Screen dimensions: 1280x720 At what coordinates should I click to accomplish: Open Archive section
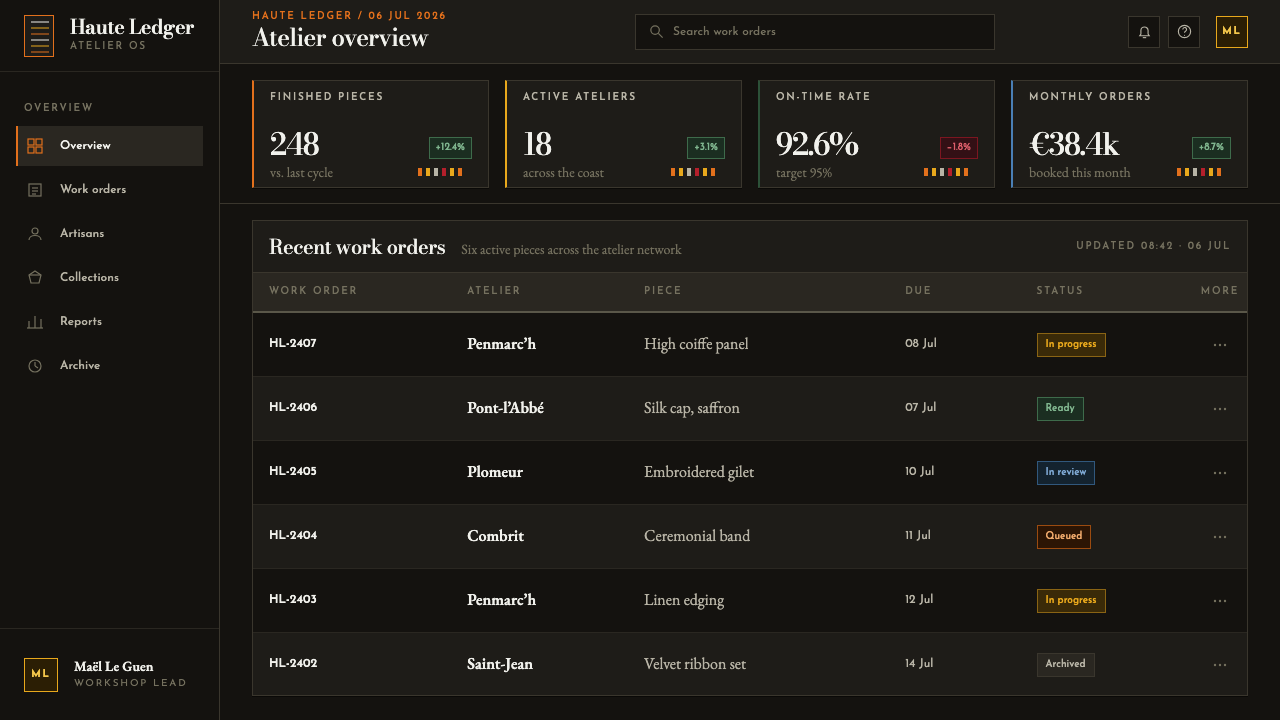click(x=110, y=366)
